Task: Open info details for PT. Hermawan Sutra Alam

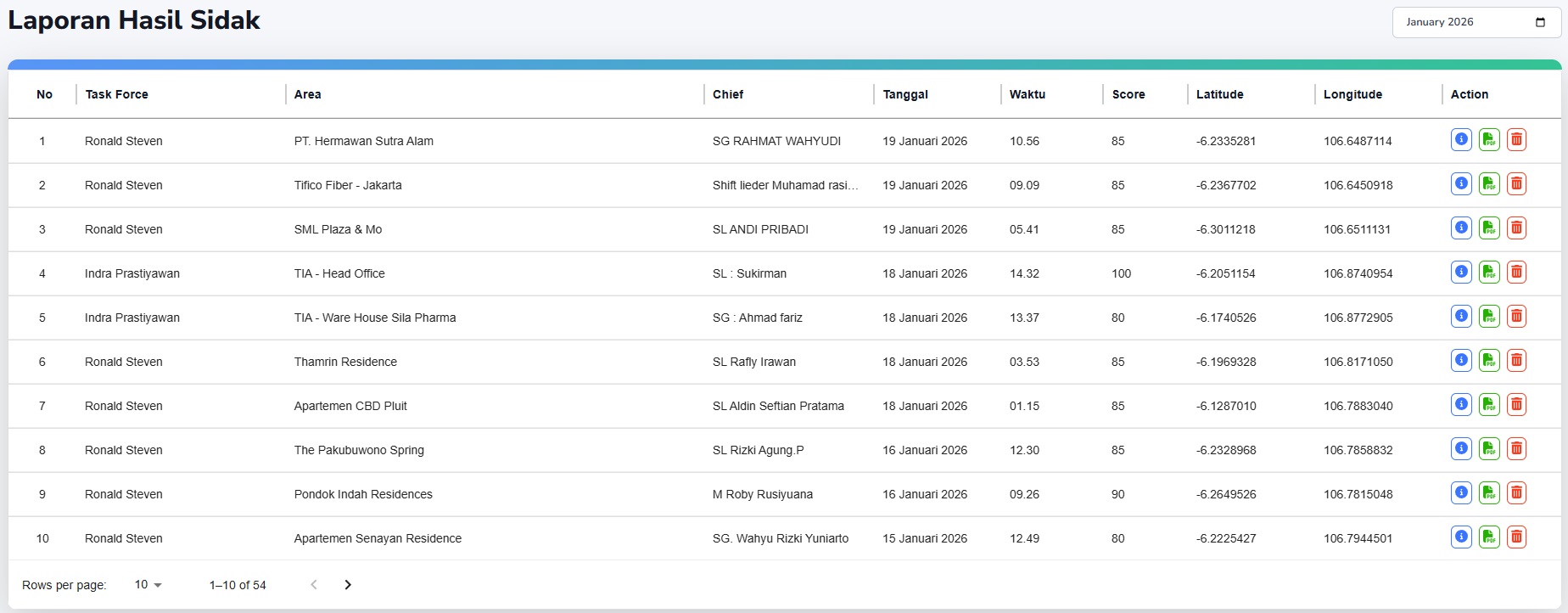Action: (1461, 140)
